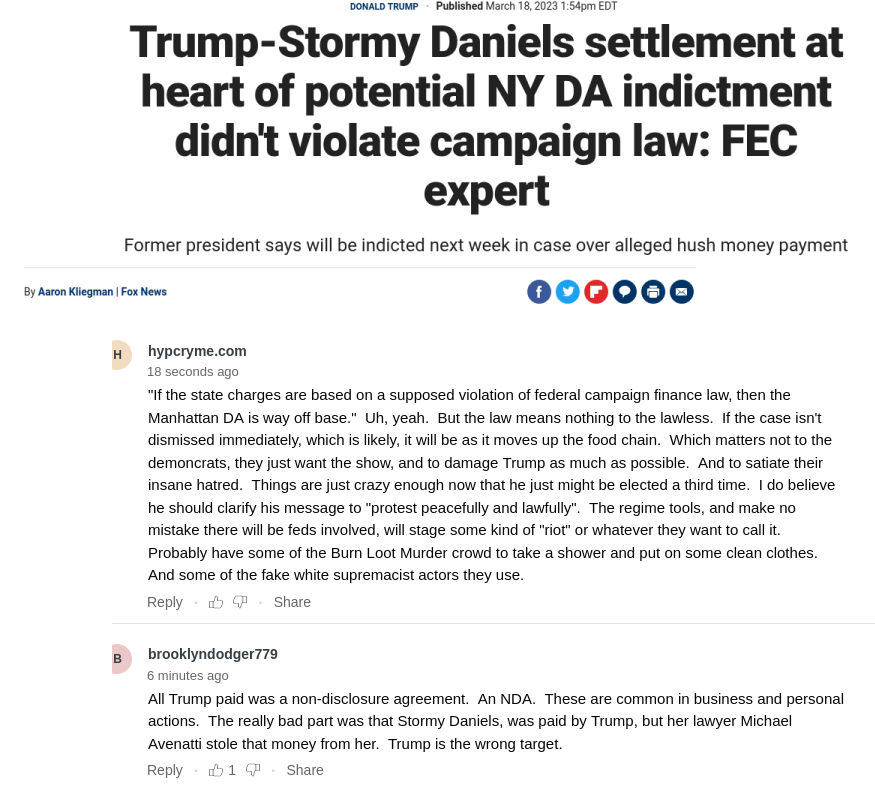Share brooklyndodger779's comment
Viewport: 875px width, 807px height.
(305, 770)
